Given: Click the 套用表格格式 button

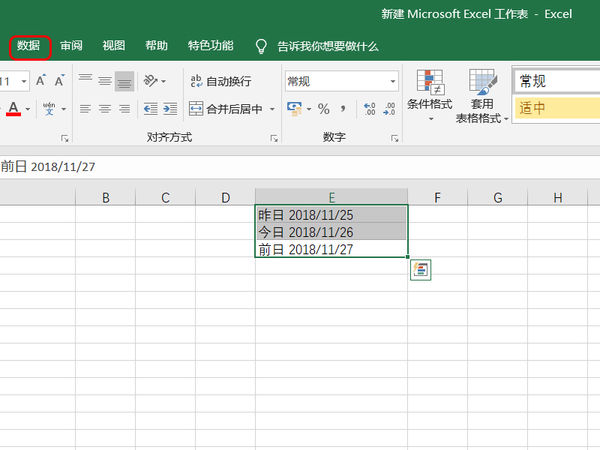Looking at the screenshot, I should click(x=483, y=97).
